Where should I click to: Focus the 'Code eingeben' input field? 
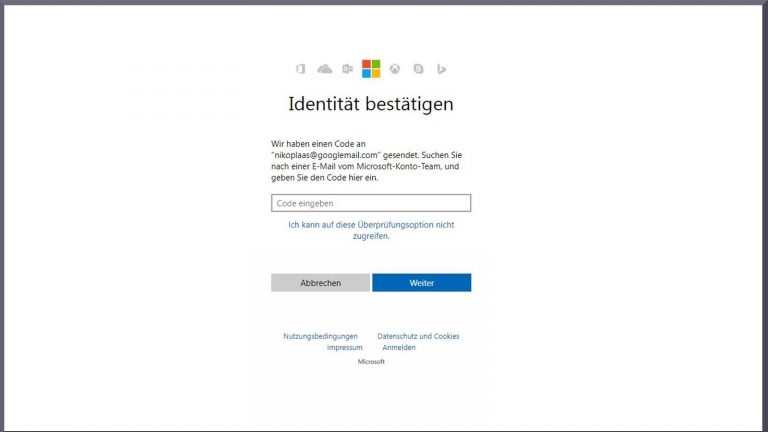[x=371, y=203]
